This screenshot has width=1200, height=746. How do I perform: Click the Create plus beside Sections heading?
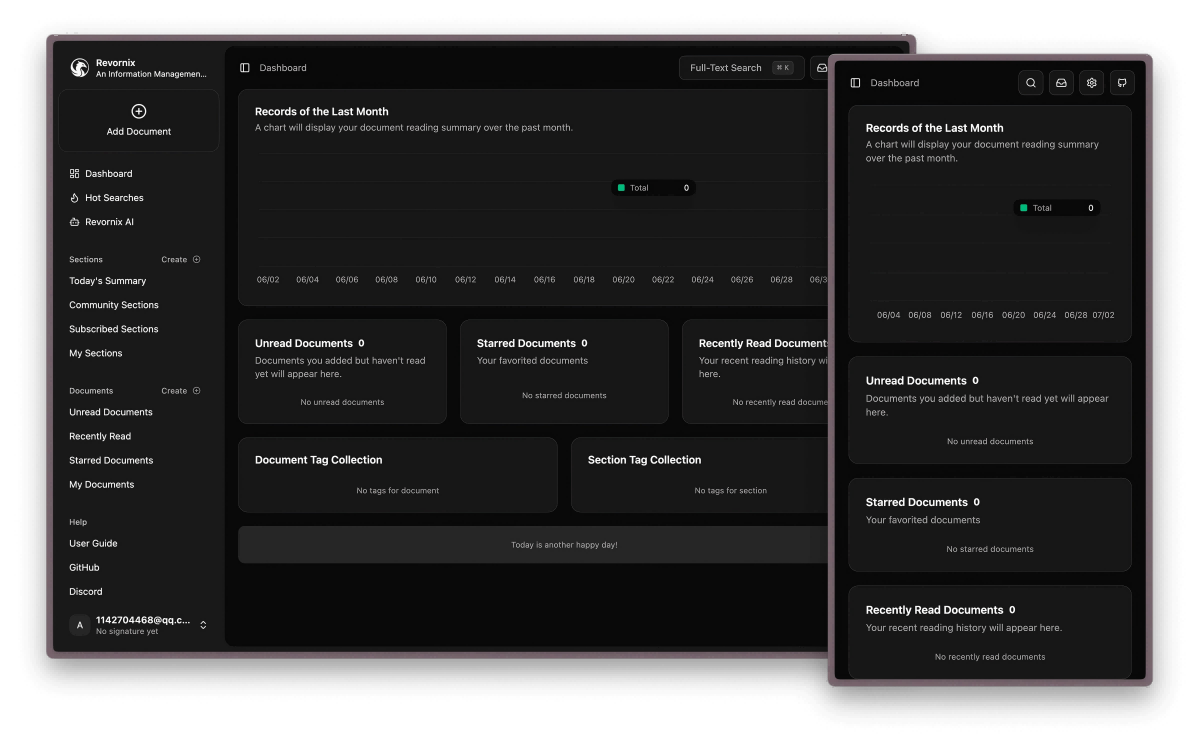point(196,259)
